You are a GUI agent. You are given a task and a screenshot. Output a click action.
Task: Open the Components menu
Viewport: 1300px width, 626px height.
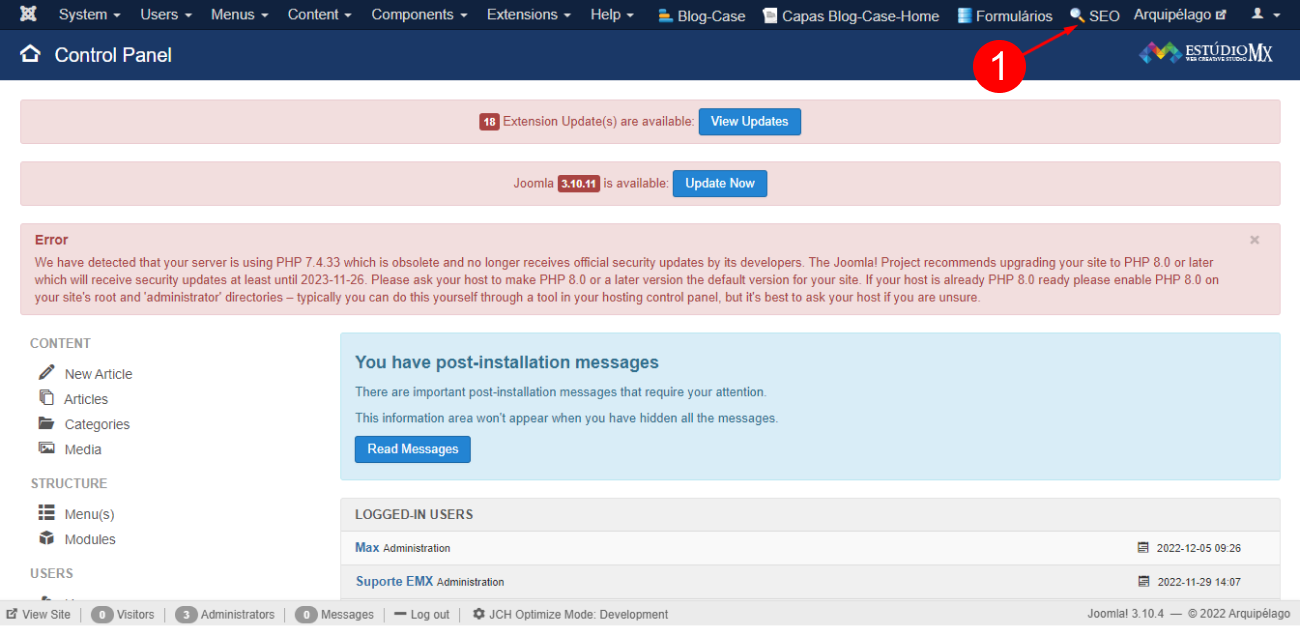pyautogui.click(x=419, y=15)
